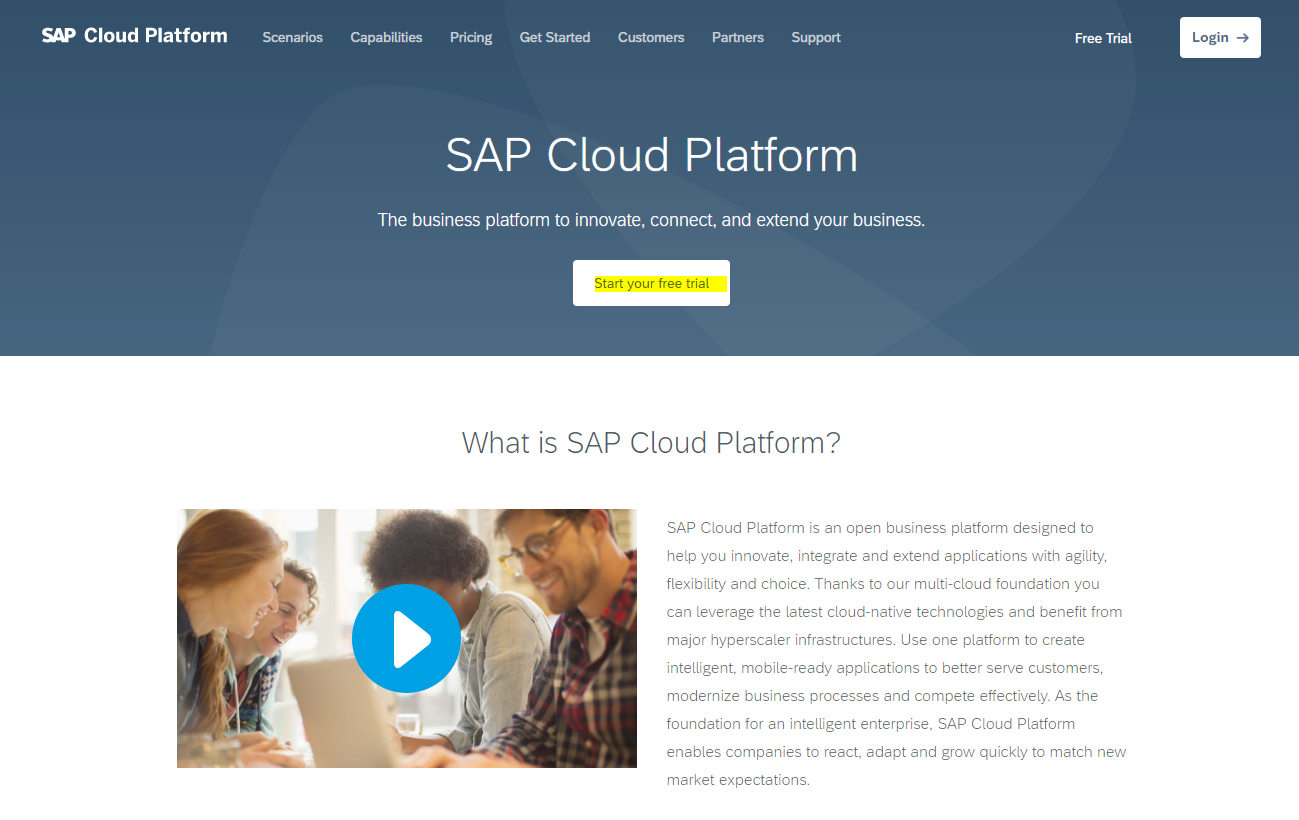1299x820 pixels.
Task: Open the Support page
Action: click(816, 37)
